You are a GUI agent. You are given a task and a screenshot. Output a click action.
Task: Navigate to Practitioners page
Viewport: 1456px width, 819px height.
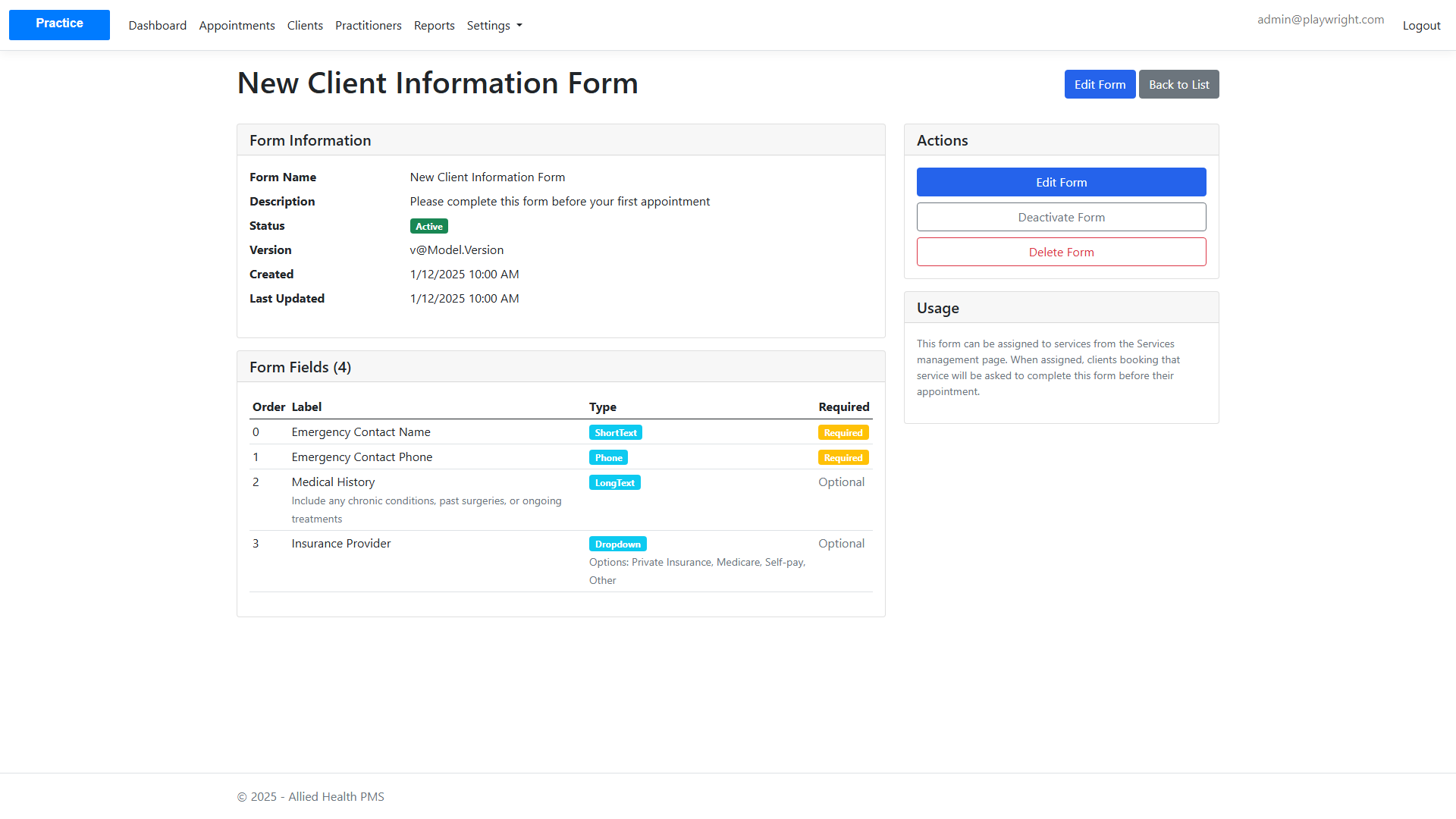369,25
